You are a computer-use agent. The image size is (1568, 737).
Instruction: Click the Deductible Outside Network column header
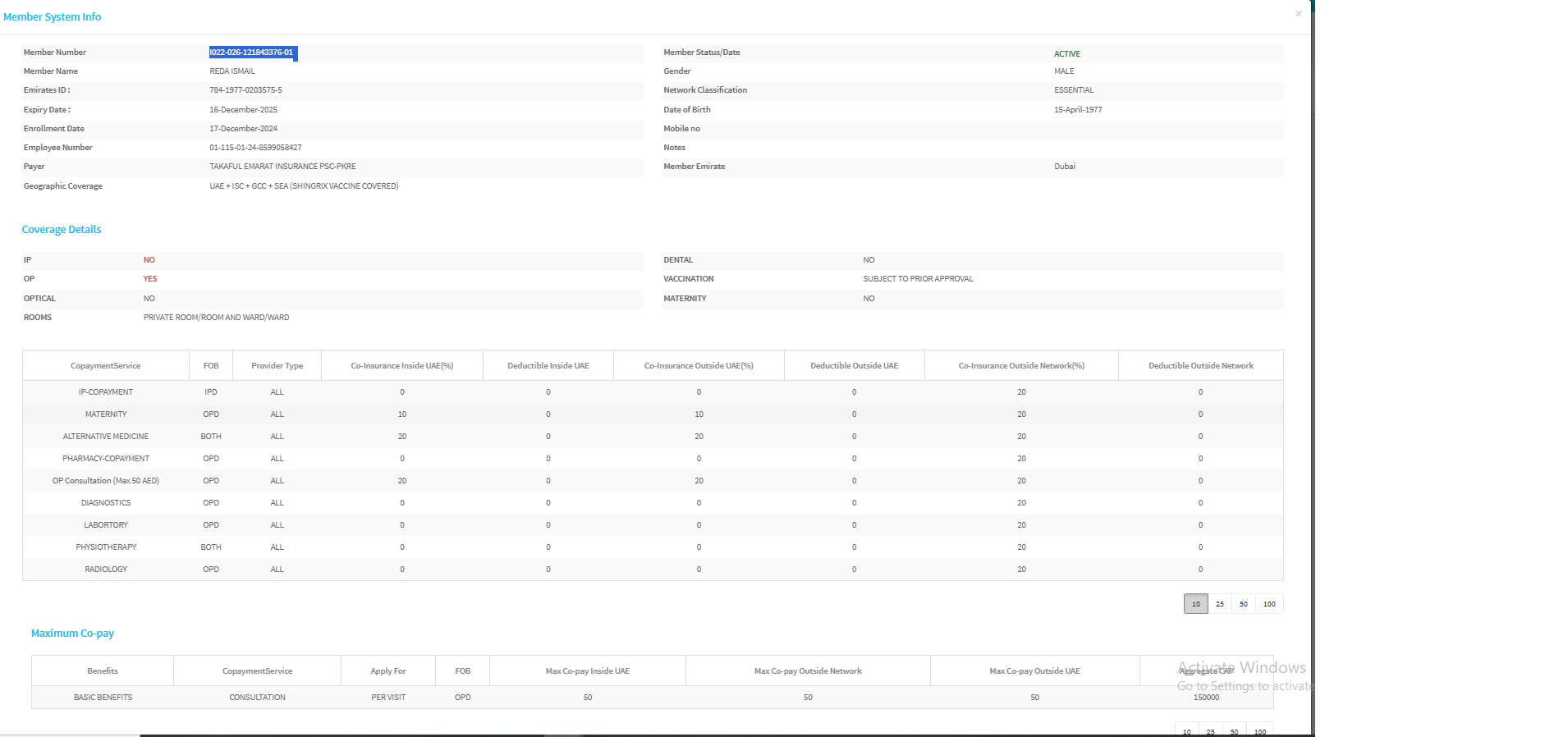[1201, 366]
